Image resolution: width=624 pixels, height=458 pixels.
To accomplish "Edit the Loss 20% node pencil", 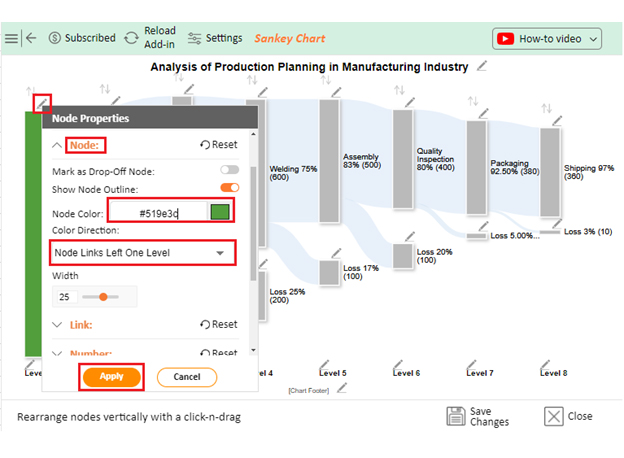I will (410, 236).
